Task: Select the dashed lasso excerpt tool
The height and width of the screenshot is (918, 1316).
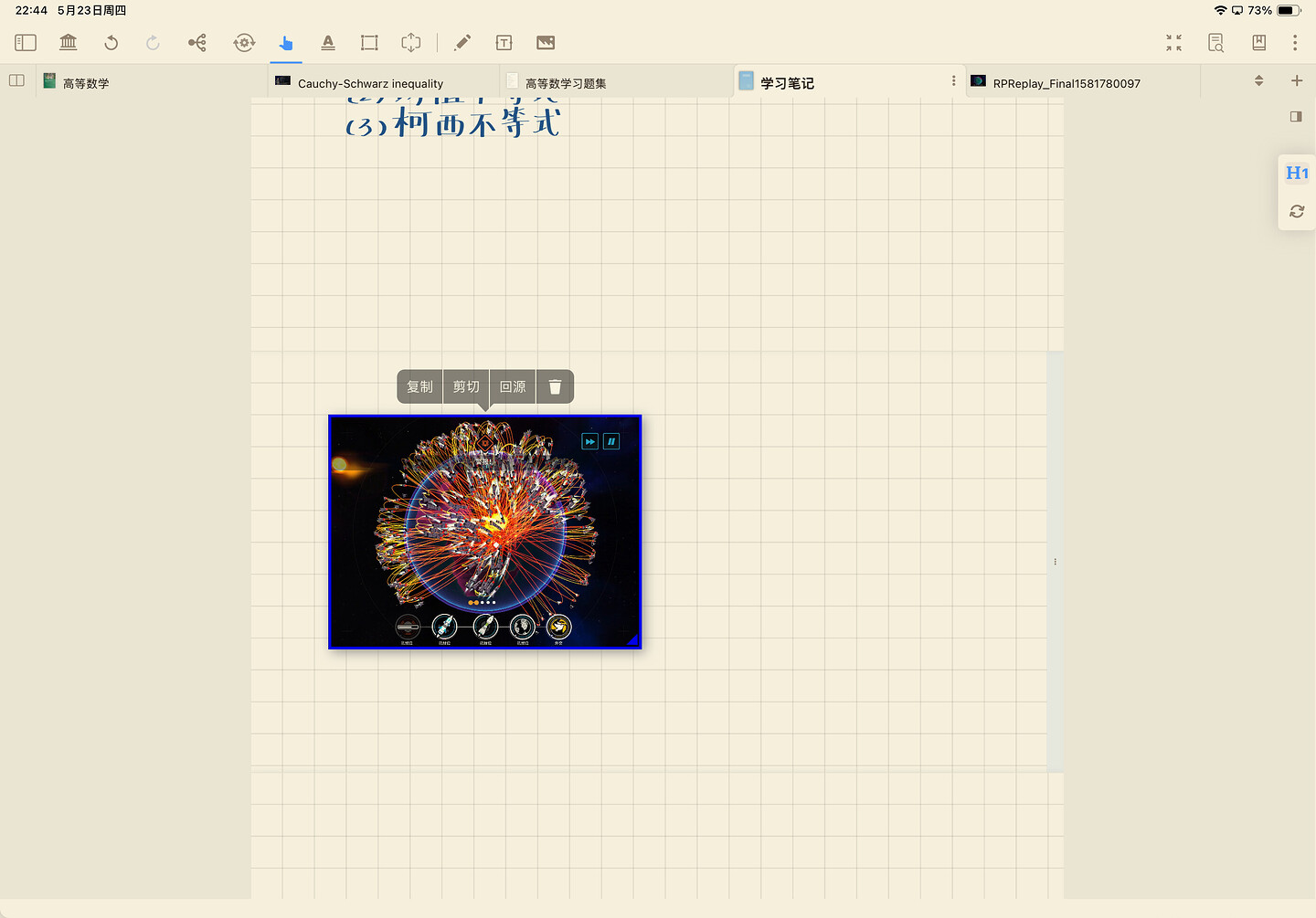Action: pos(411,43)
